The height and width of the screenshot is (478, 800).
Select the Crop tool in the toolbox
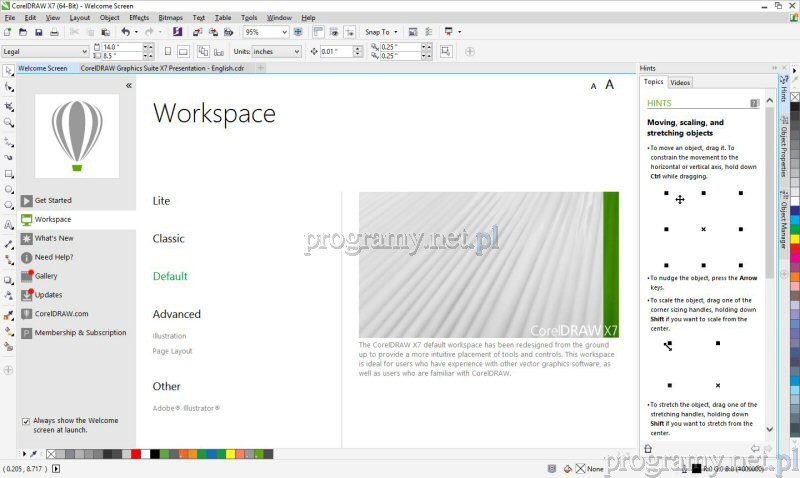(8, 105)
